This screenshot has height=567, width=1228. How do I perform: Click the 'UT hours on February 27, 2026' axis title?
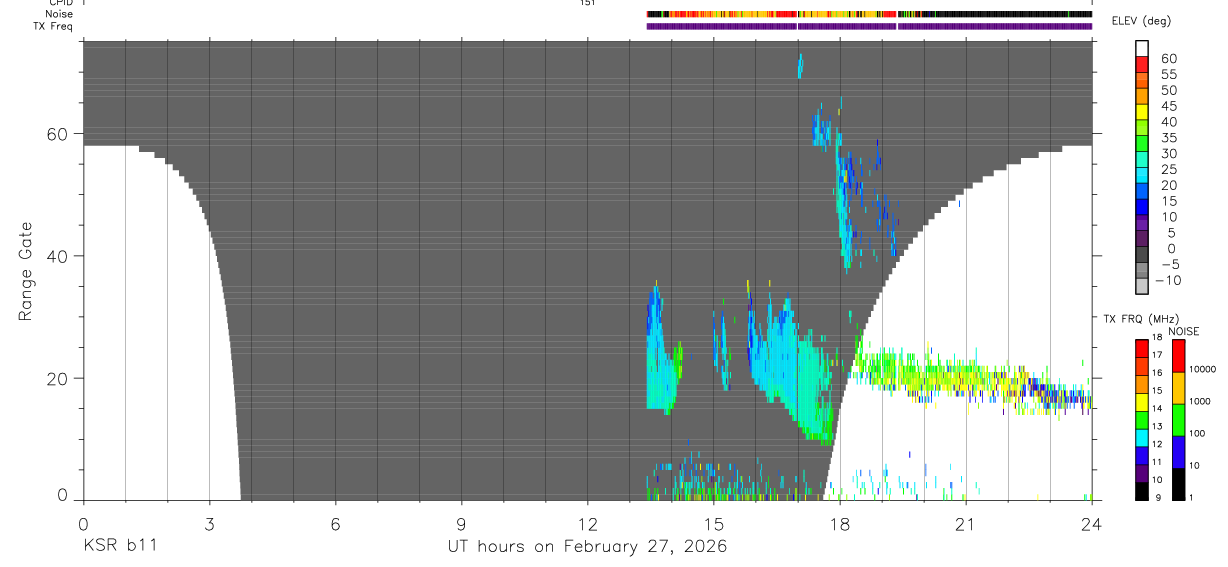[587, 547]
